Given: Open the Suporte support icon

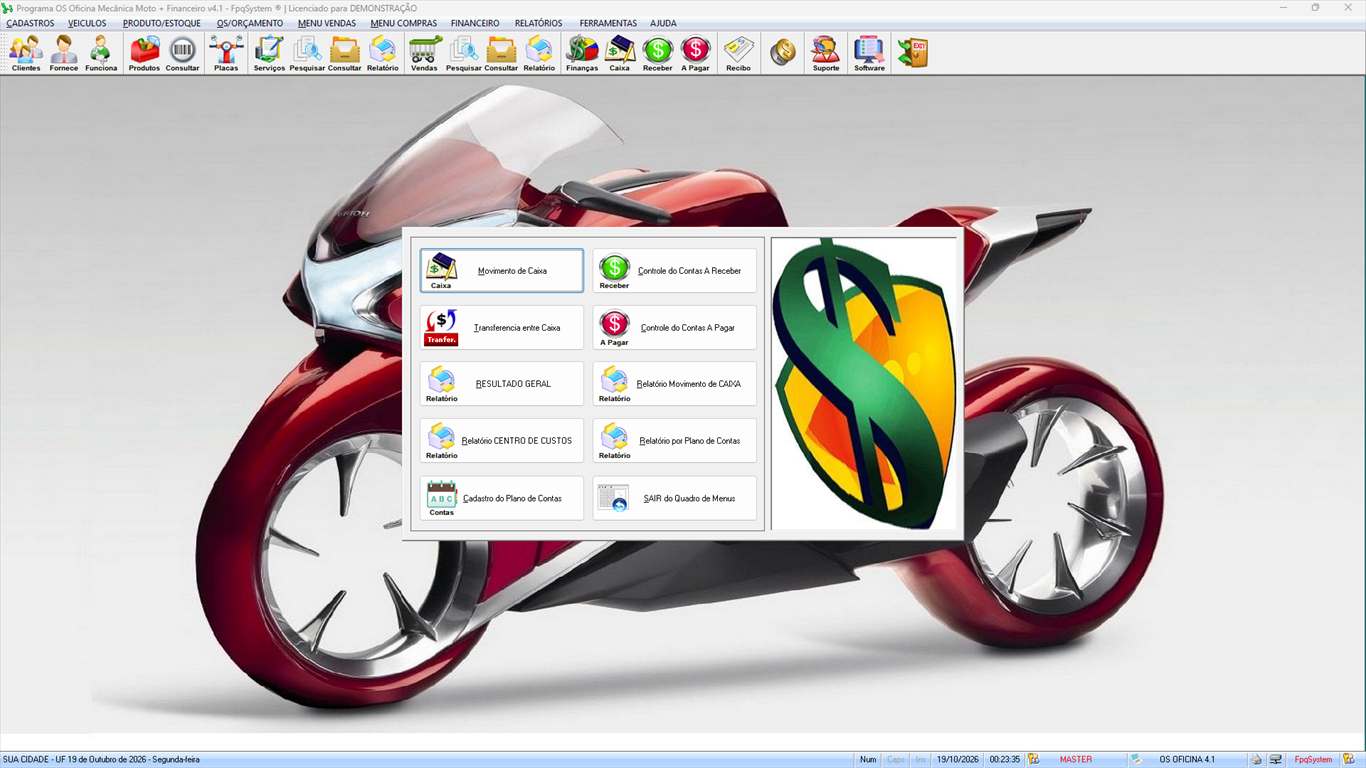Looking at the screenshot, I should click(x=826, y=53).
